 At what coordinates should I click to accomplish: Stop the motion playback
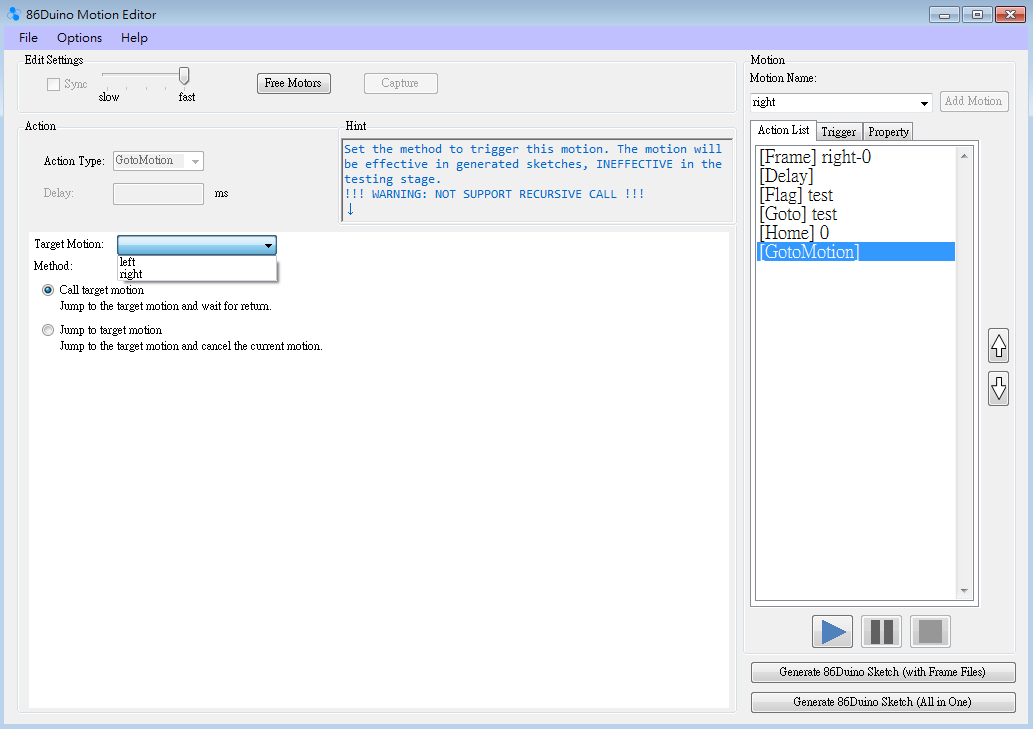click(930, 632)
